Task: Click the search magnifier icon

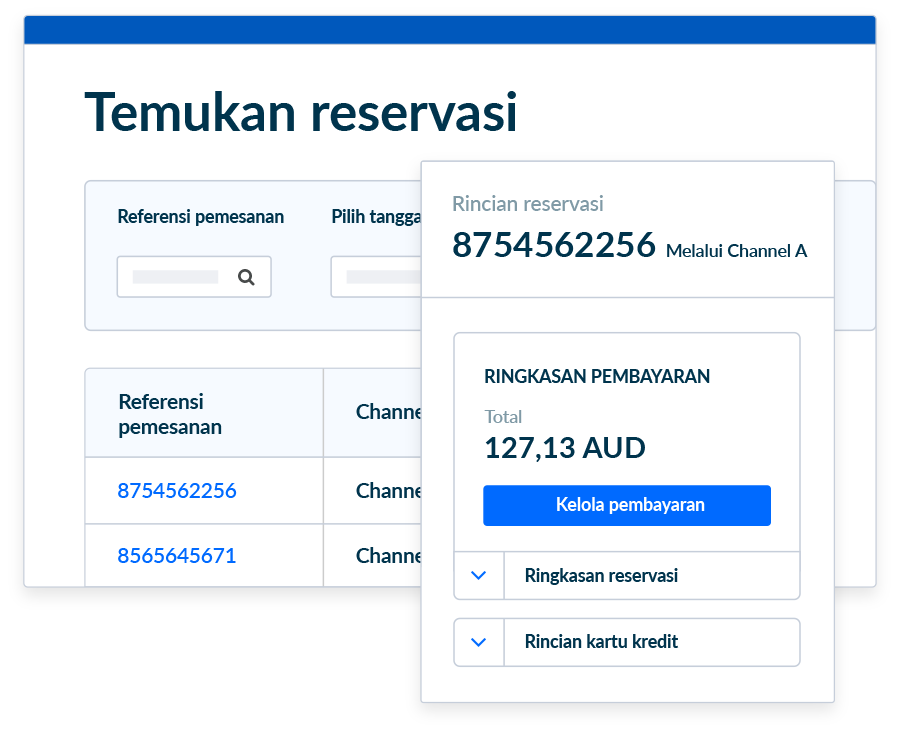Action: pos(246,276)
